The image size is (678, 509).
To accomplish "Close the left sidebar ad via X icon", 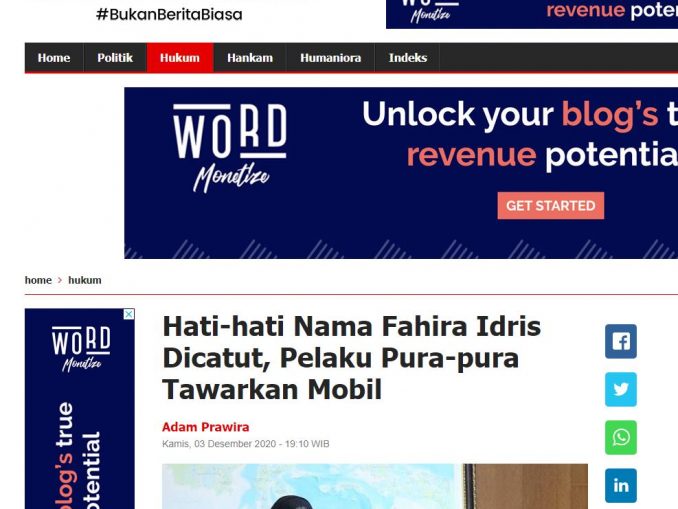I will 129,314.
